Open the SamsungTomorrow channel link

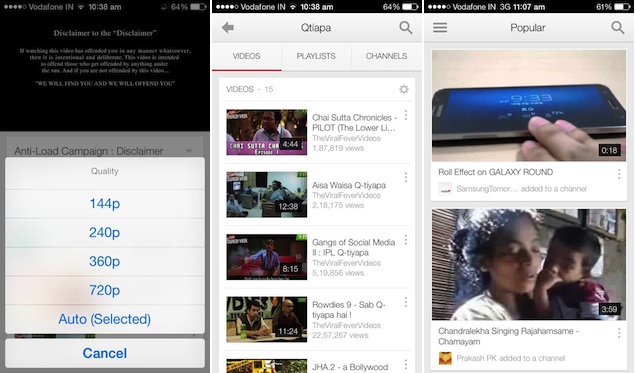pyautogui.click(x=487, y=189)
